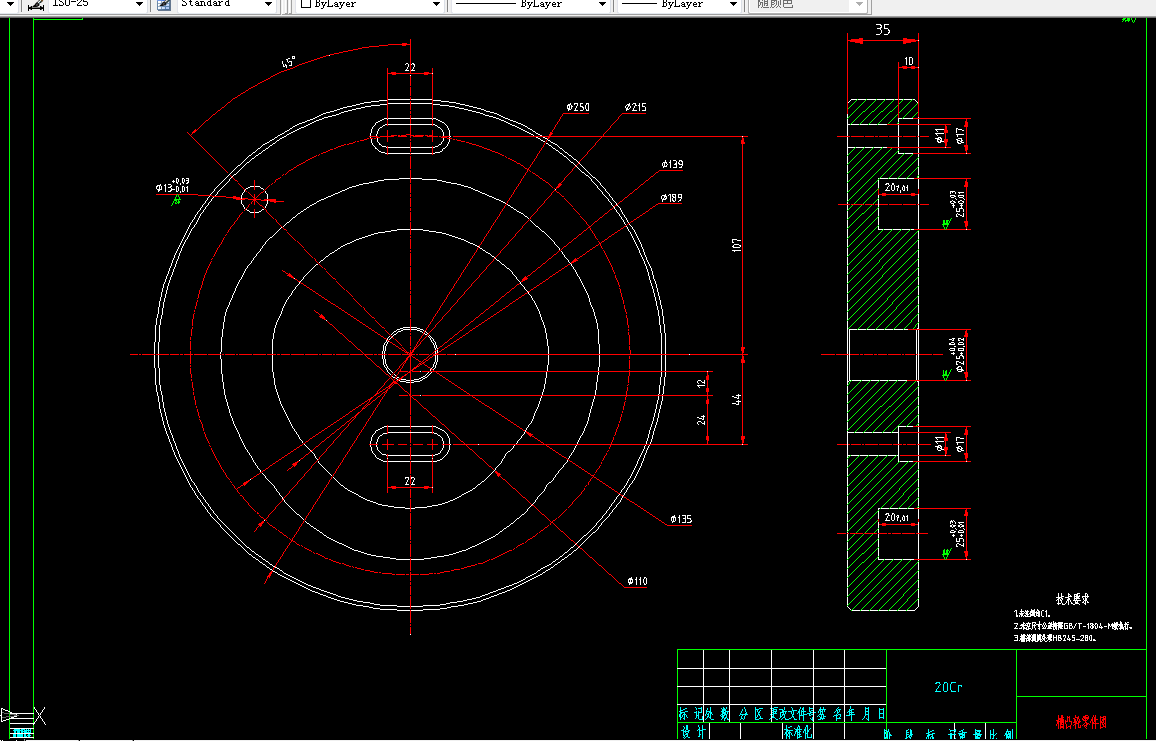The image size is (1156, 741).
Task: Click the white ByLayer color swatch box
Action: [x=307, y=4]
